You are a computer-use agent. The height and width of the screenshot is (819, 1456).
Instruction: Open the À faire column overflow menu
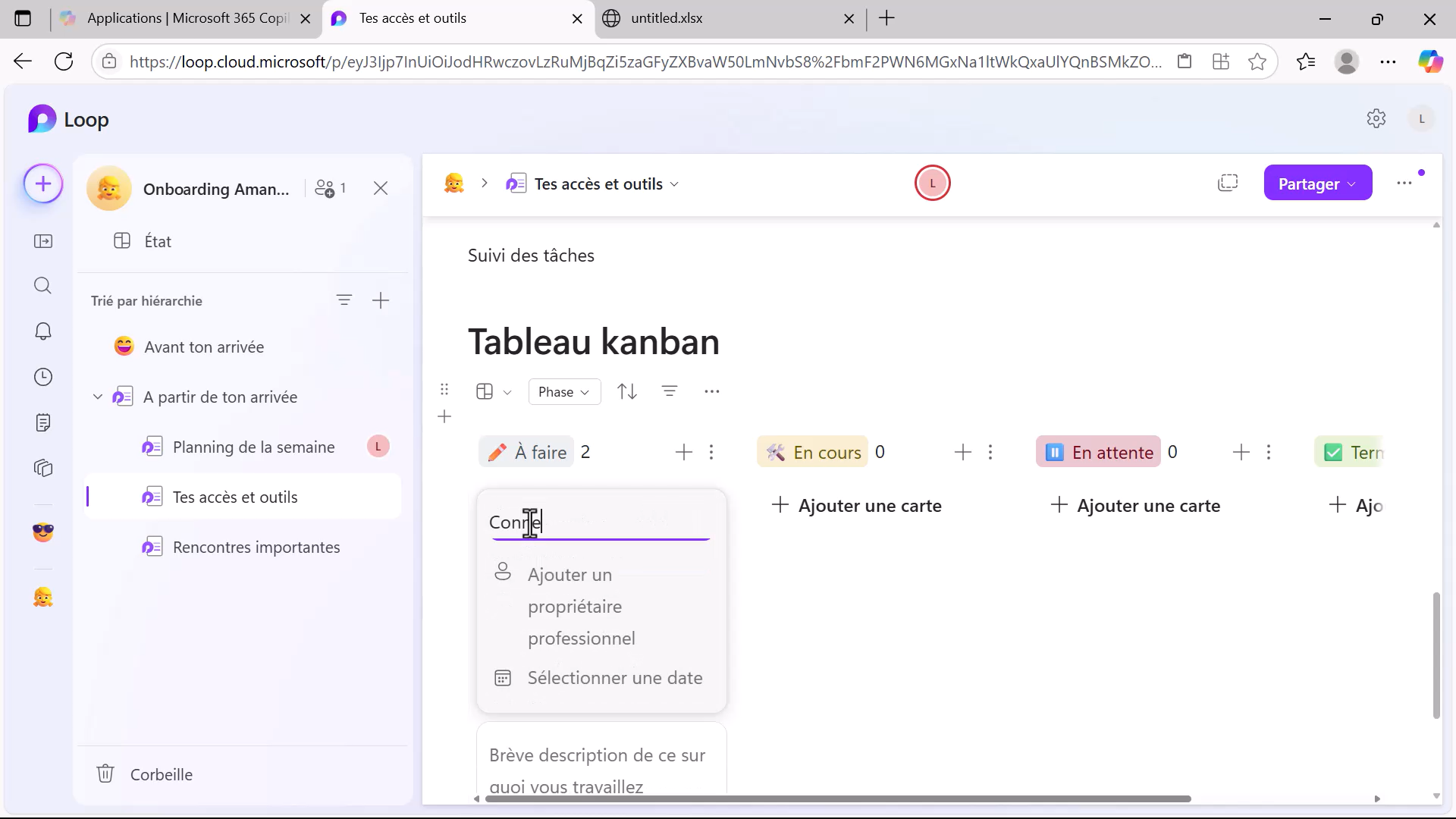click(x=712, y=452)
